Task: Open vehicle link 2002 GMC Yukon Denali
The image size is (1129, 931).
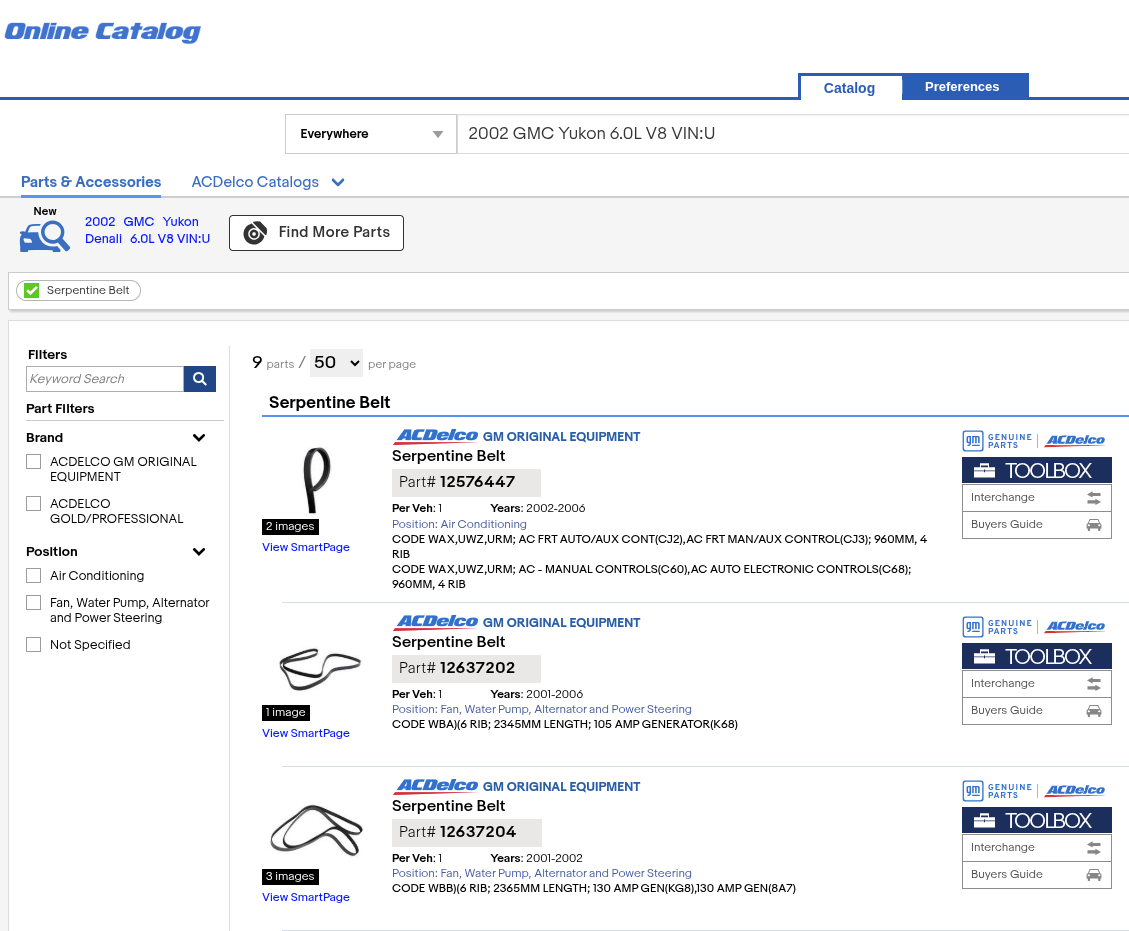Action: pyautogui.click(x=148, y=230)
